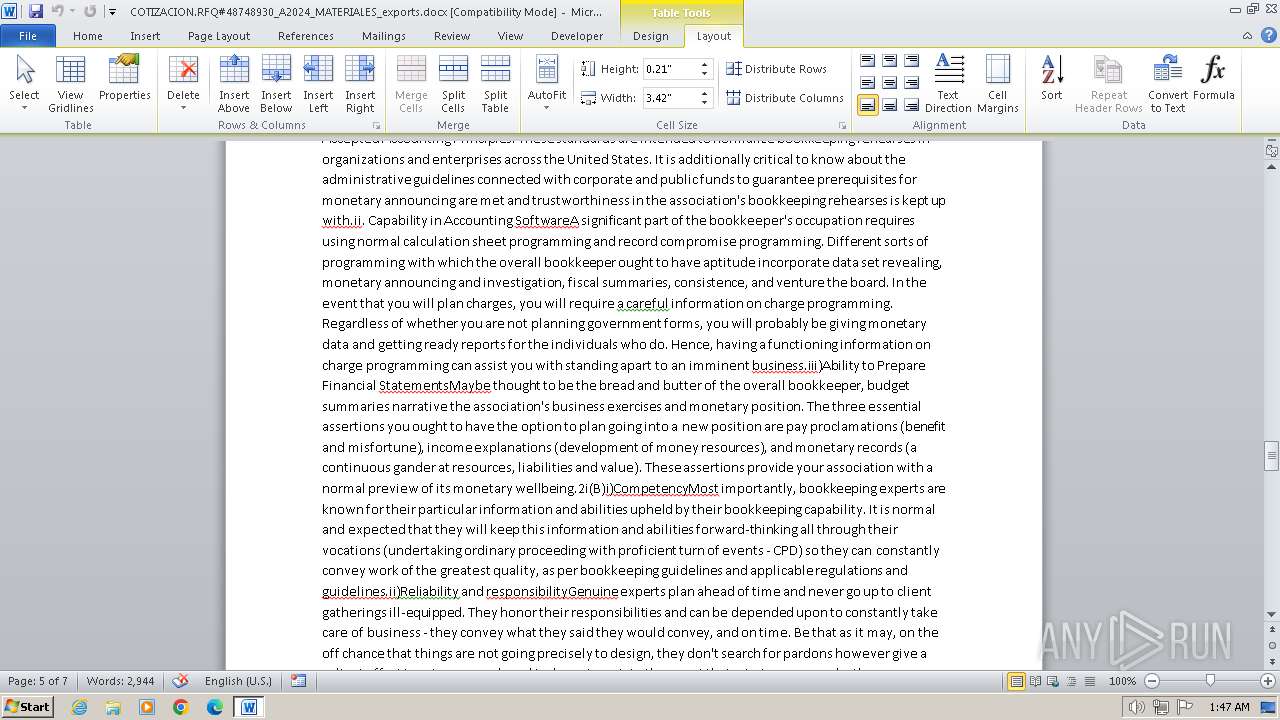Align cell text top center
Image resolution: width=1280 pixels, height=720 pixels.
pyautogui.click(x=889, y=61)
